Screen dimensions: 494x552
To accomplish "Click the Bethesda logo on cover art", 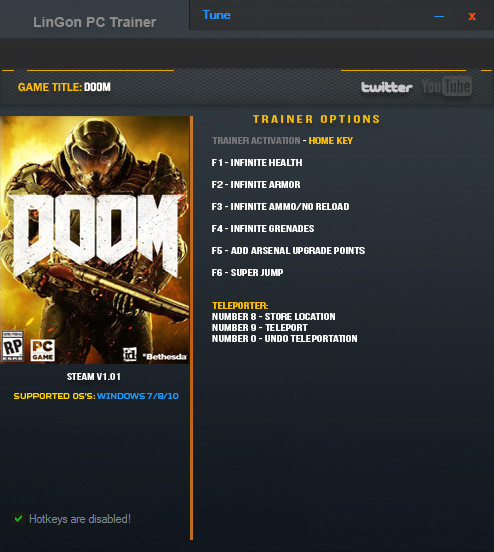I will 165,357.
